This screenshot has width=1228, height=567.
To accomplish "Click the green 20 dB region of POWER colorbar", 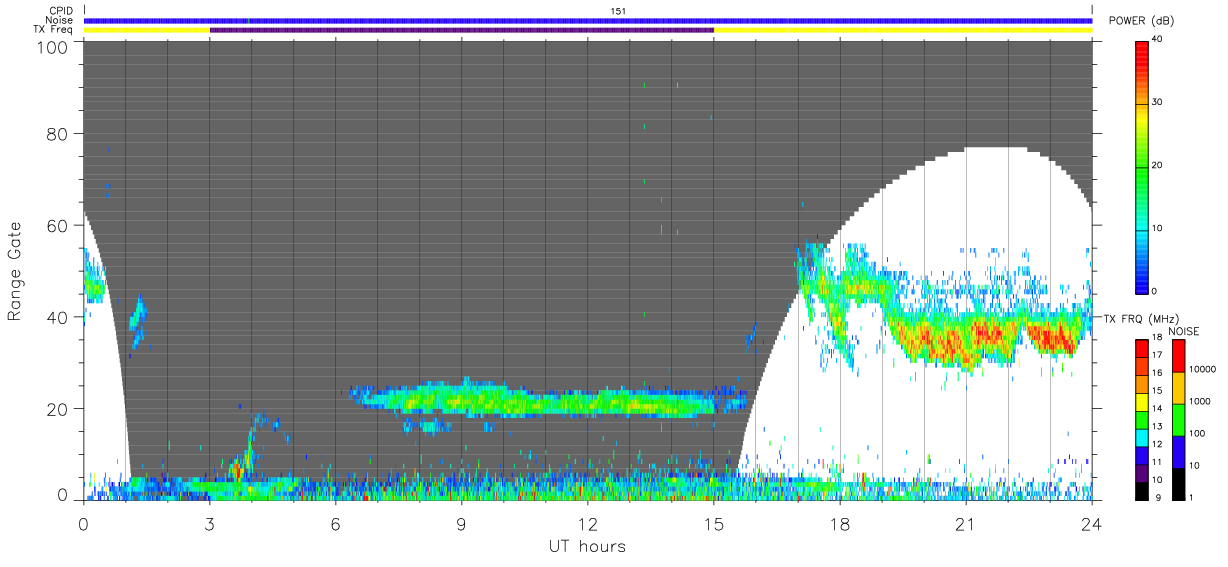I will tap(1143, 165).
